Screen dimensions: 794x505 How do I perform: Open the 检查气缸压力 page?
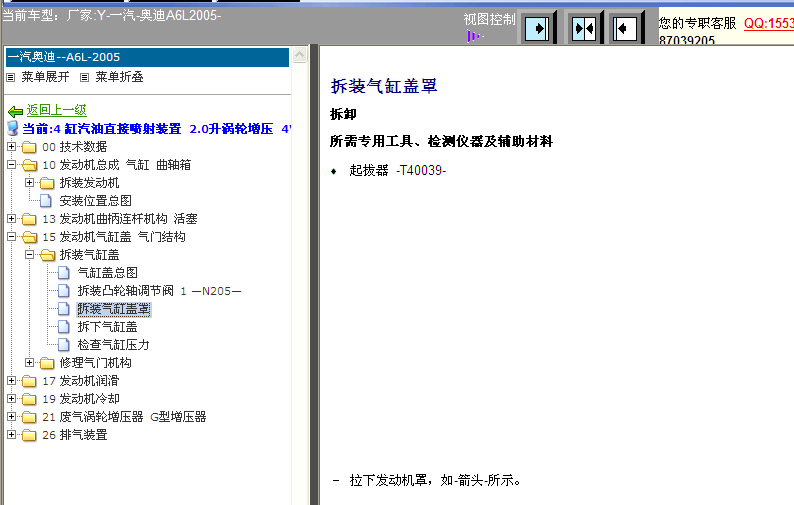(113, 345)
